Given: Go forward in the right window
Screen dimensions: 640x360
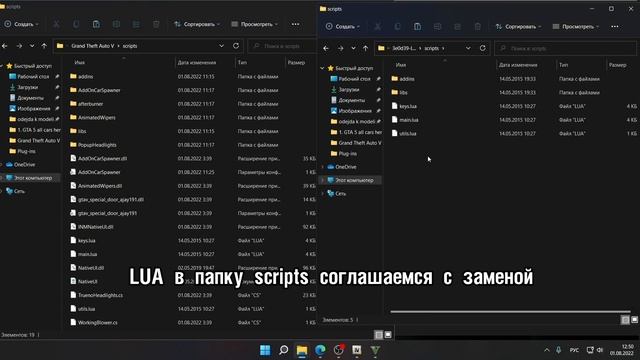Looking at the screenshot, I should click(340, 48).
